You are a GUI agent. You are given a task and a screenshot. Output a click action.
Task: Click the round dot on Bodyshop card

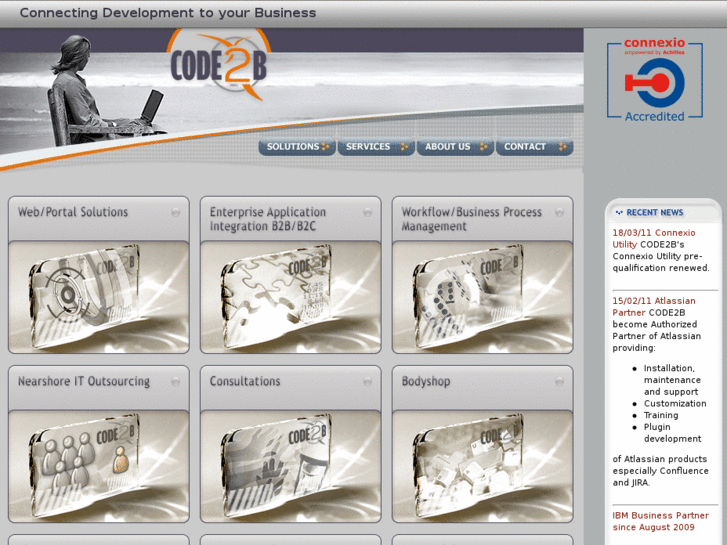[x=560, y=381]
